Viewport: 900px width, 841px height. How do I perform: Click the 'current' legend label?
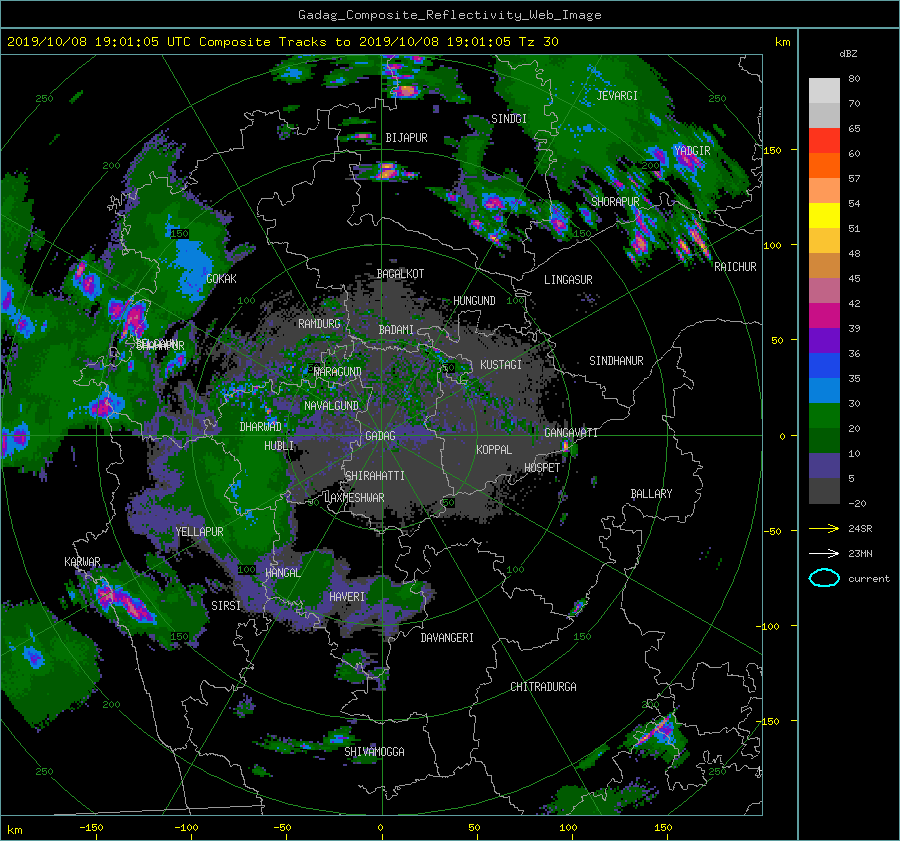869,579
